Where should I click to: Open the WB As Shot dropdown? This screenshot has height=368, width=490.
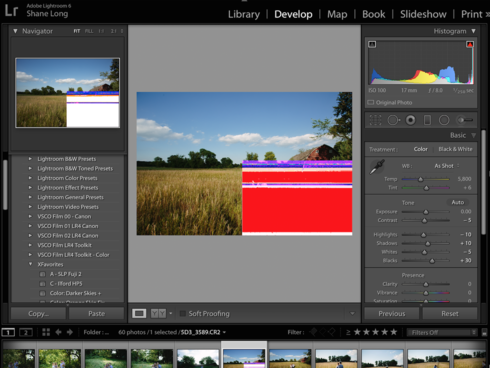(x=447, y=166)
